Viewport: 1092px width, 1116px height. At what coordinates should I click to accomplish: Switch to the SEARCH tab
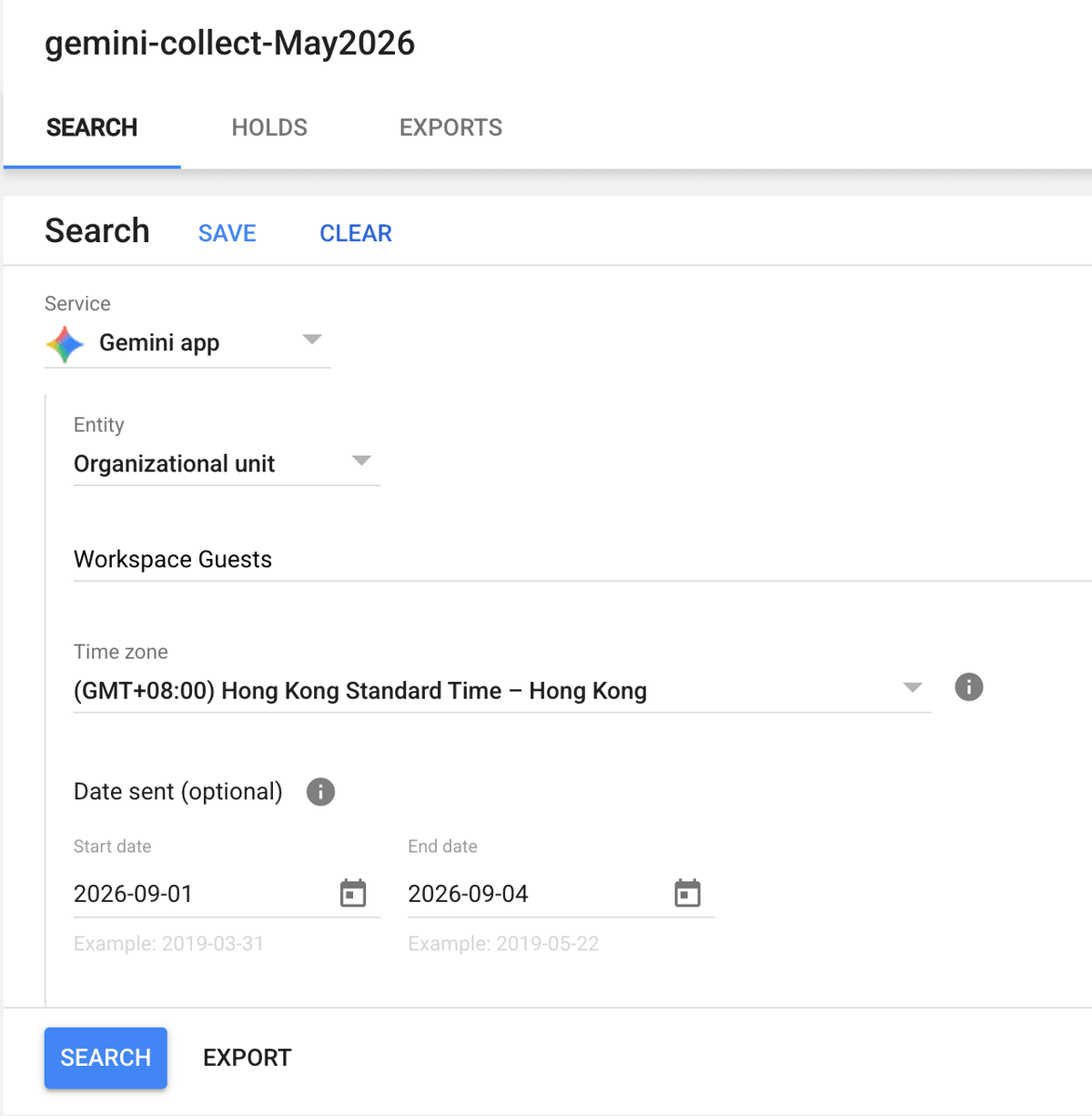click(92, 127)
